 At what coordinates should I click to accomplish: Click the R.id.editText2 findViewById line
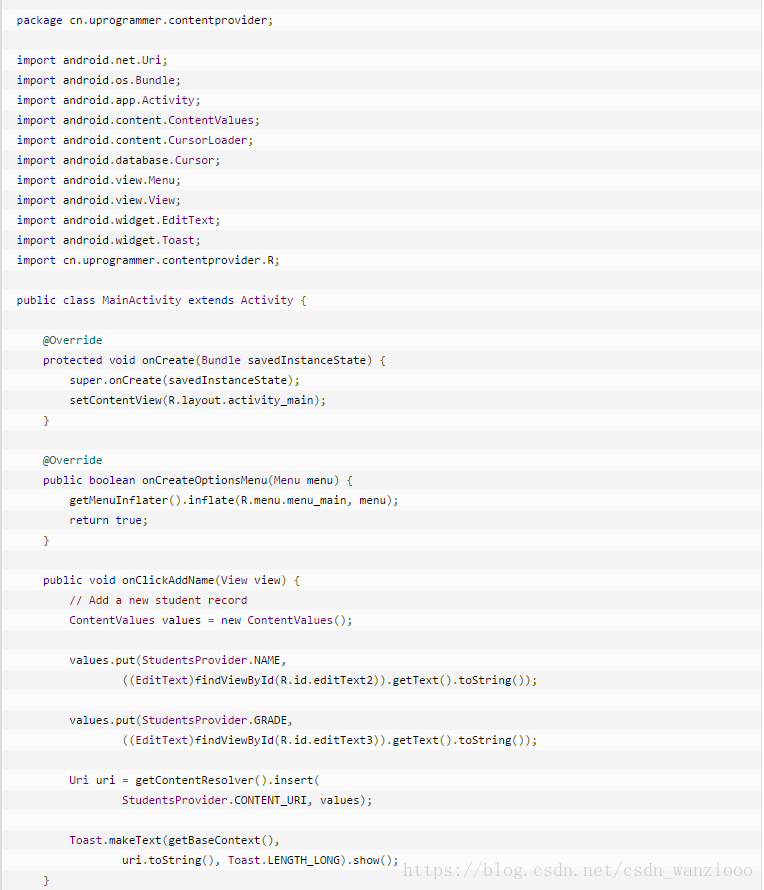(x=330, y=680)
